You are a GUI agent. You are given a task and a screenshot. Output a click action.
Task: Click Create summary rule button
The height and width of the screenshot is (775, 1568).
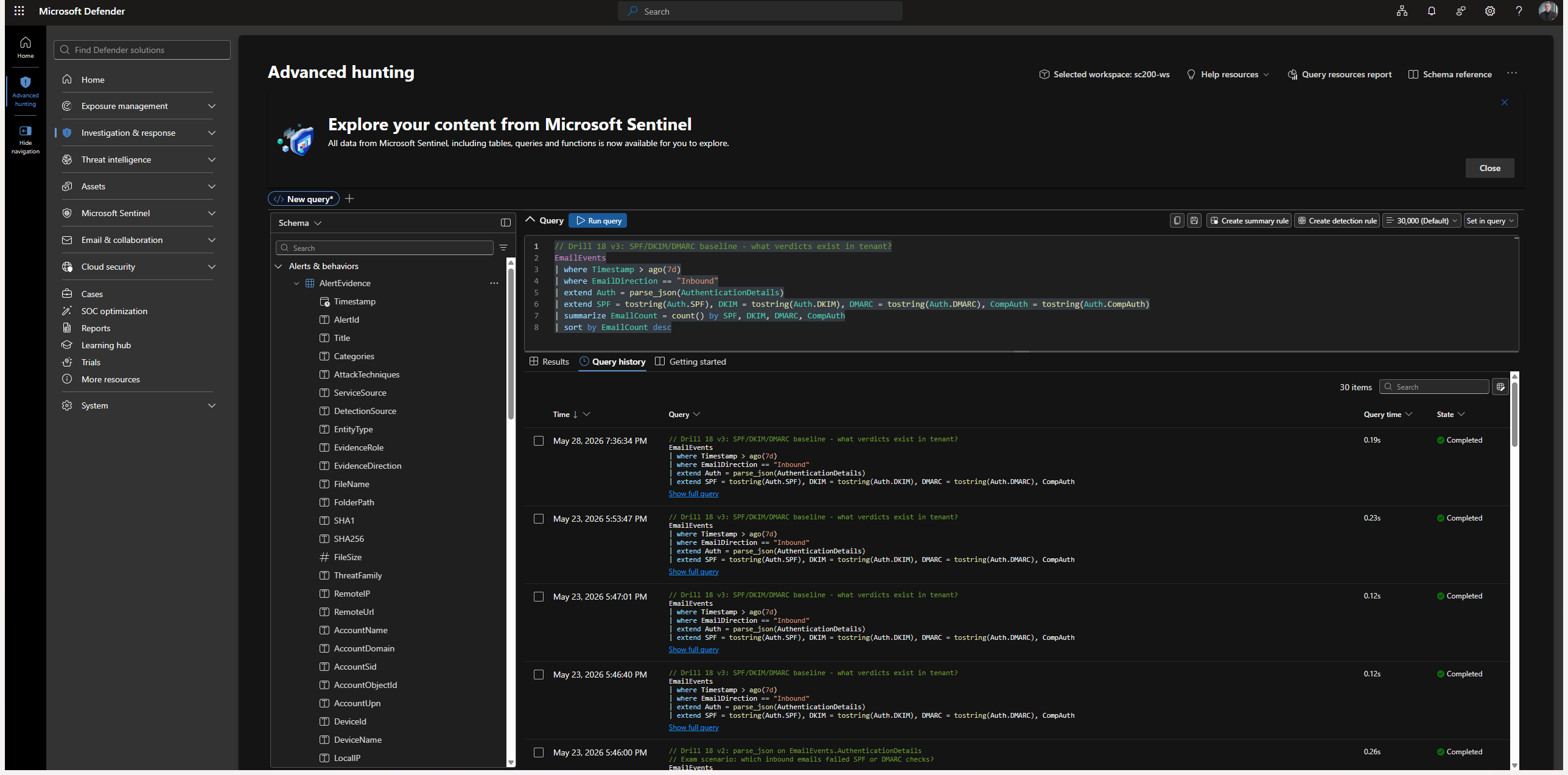[1249, 220]
